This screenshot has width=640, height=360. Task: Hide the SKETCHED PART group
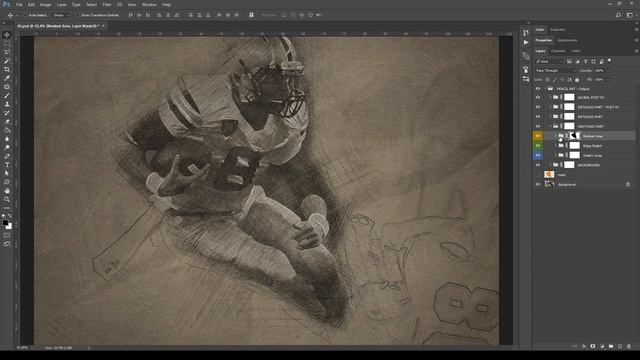538,127
